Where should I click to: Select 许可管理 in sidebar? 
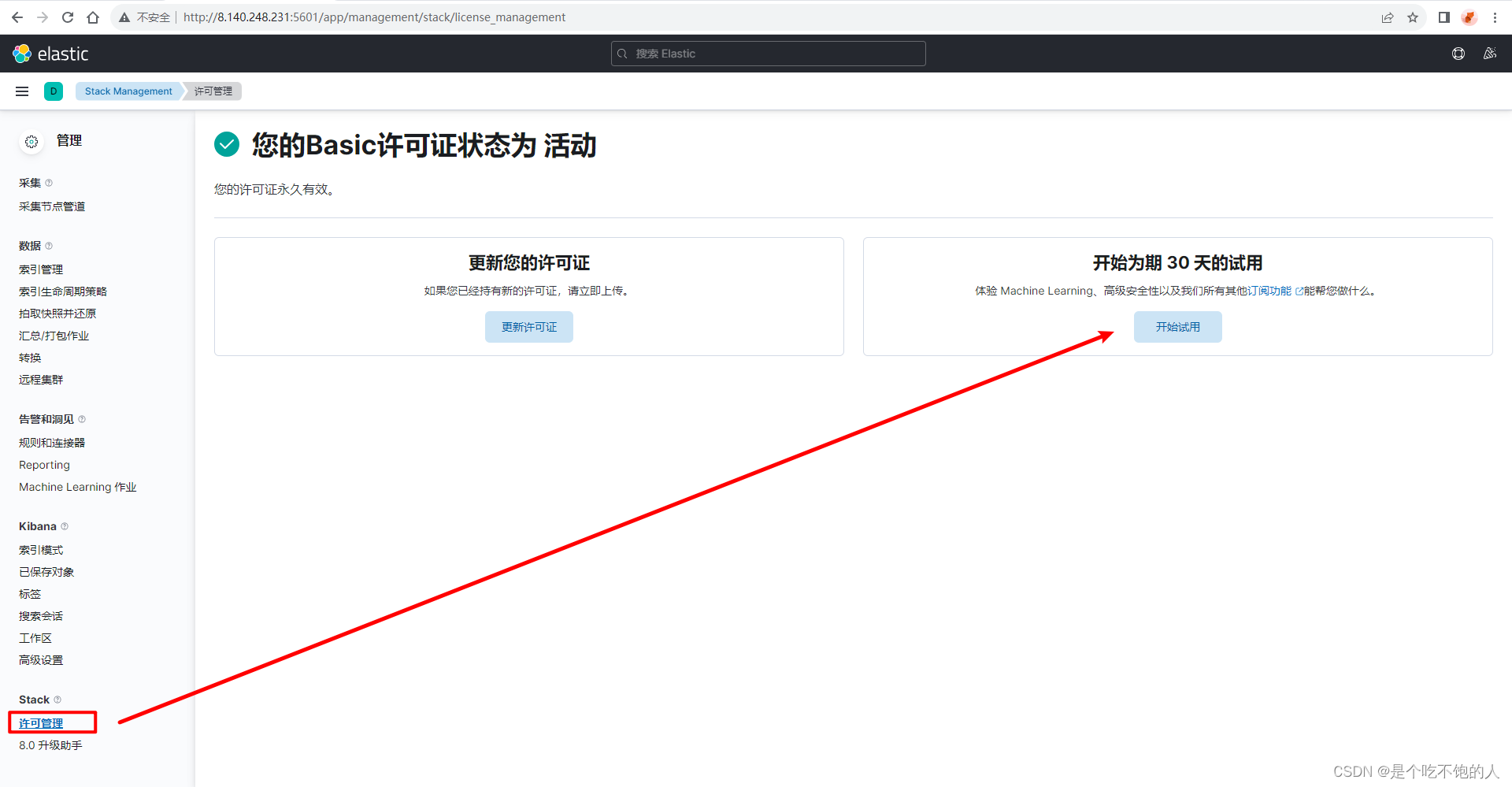41,723
